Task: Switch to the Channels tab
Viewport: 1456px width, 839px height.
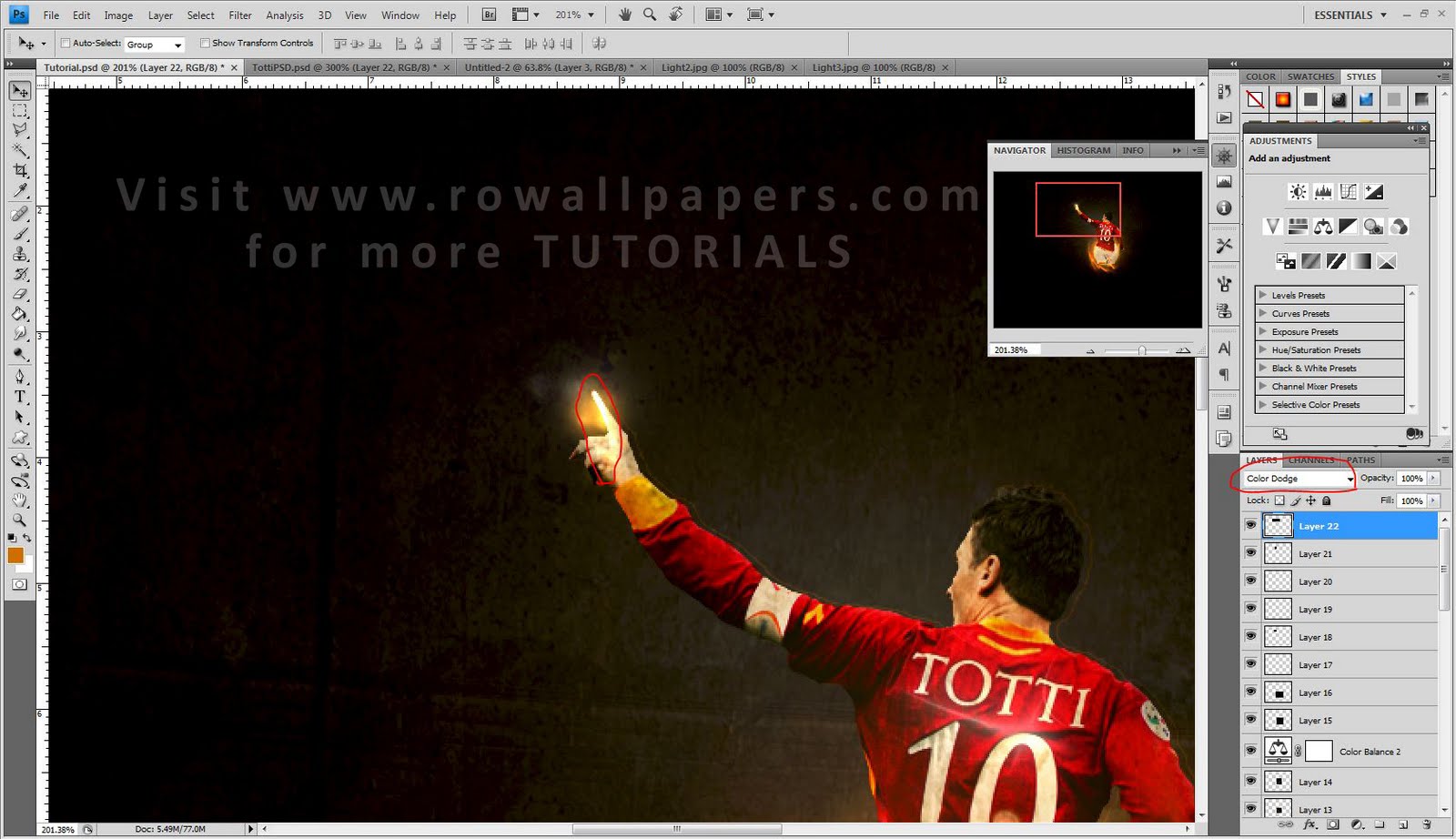Action: pyautogui.click(x=1311, y=460)
